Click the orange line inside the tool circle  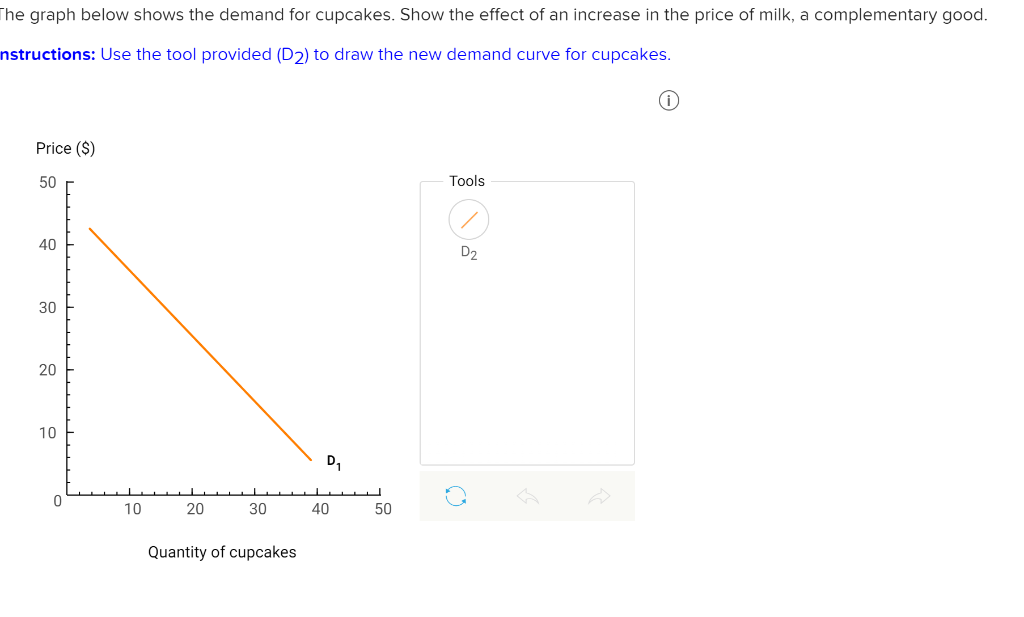pos(468,219)
